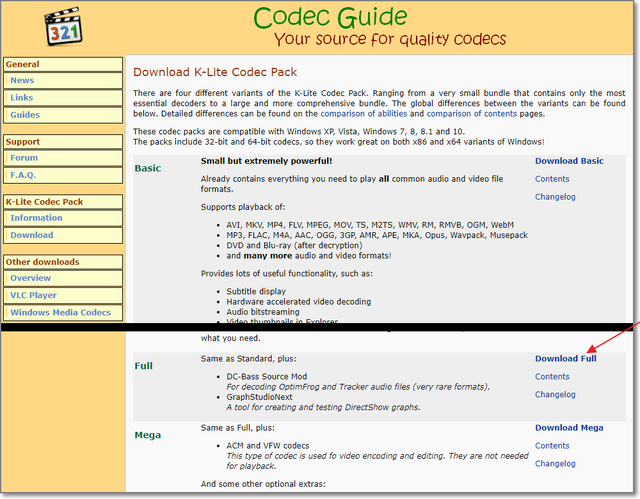640x499 pixels.
Task: Open K-Lite Codec Pack Information page
Action: [x=36, y=218]
